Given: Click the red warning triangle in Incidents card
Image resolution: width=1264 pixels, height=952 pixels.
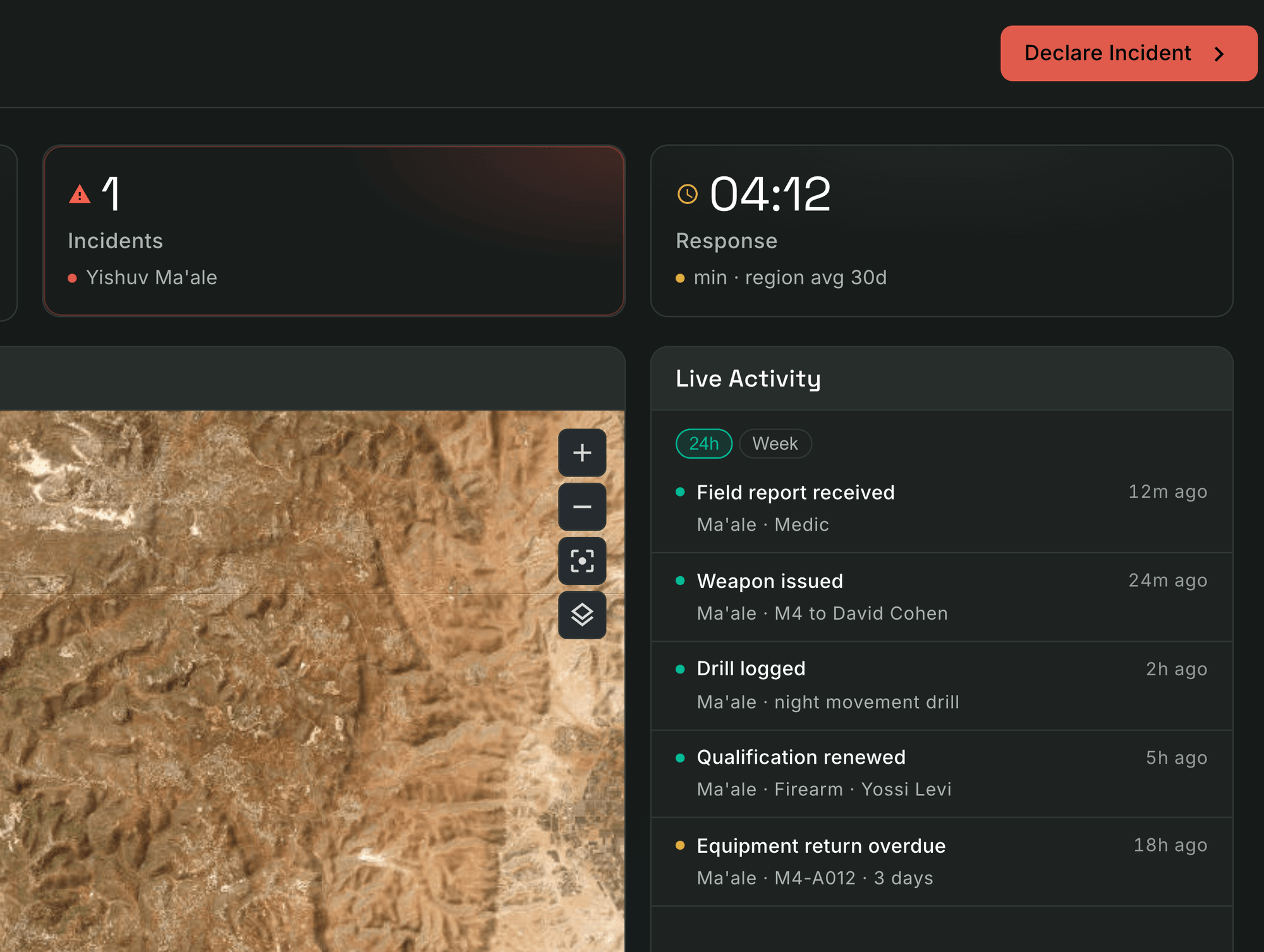Looking at the screenshot, I should [80, 194].
